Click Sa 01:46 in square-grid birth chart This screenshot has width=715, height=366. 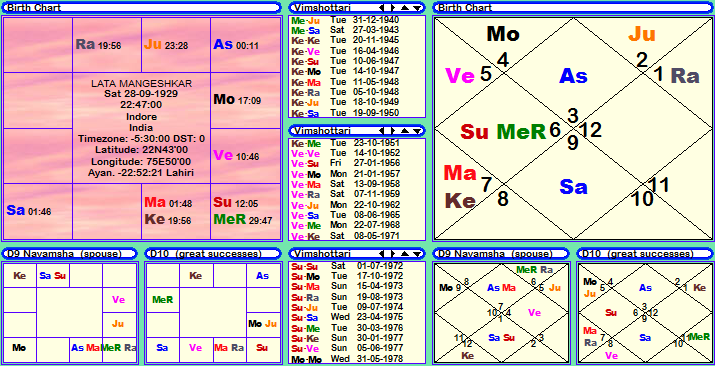point(29,211)
